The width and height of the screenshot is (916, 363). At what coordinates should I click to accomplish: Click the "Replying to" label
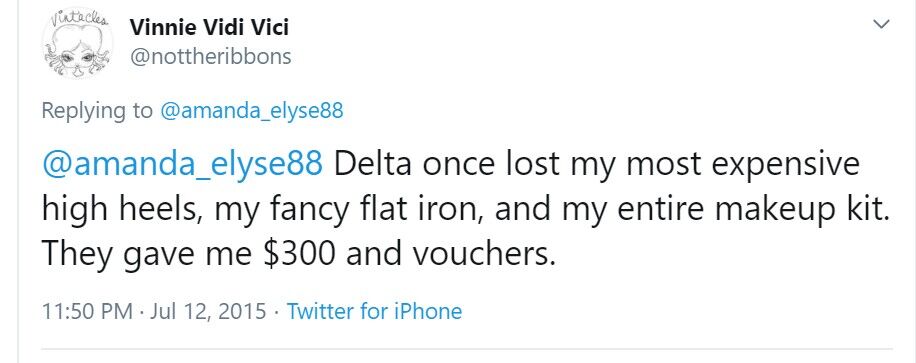coord(97,111)
